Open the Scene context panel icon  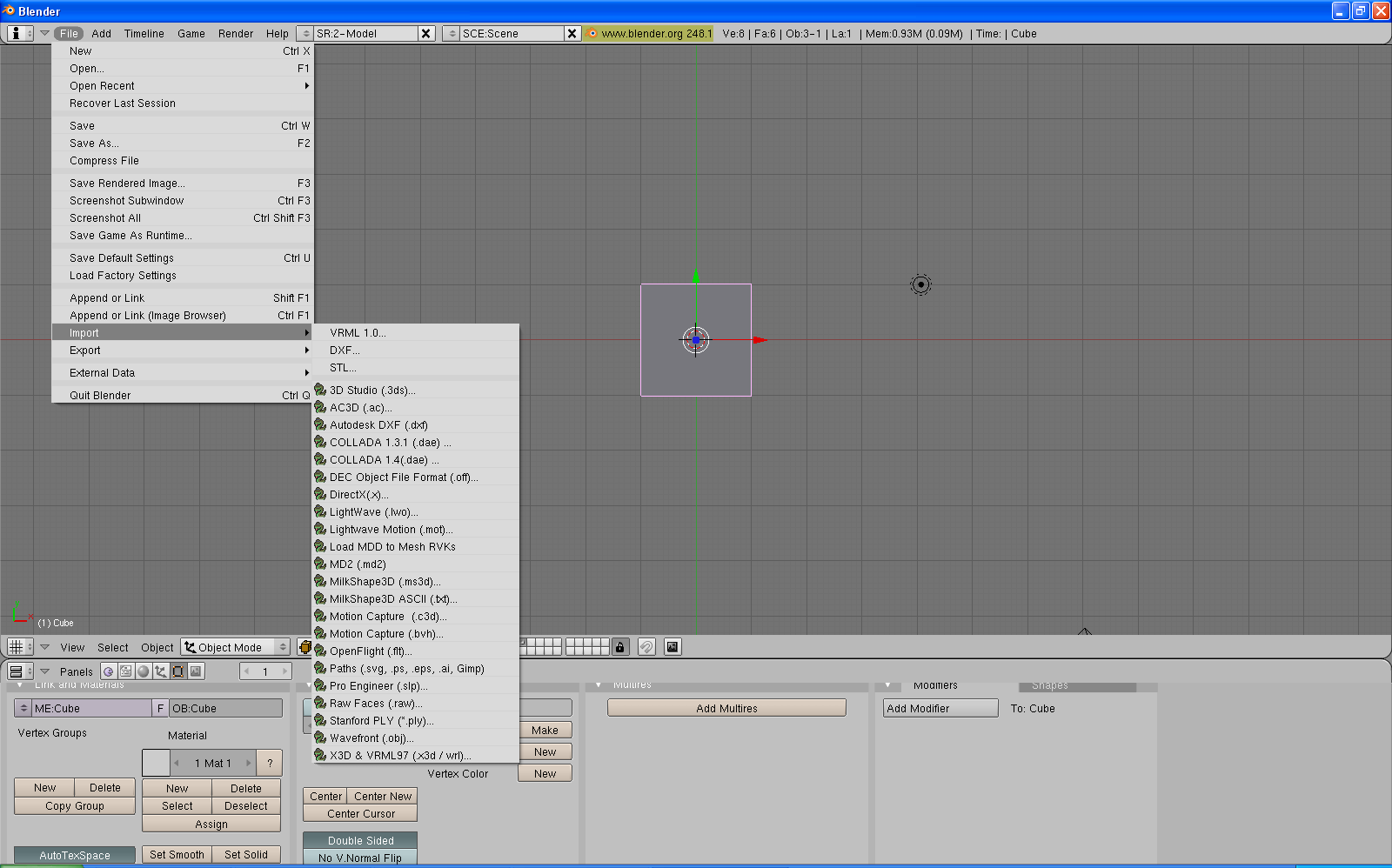197,671
